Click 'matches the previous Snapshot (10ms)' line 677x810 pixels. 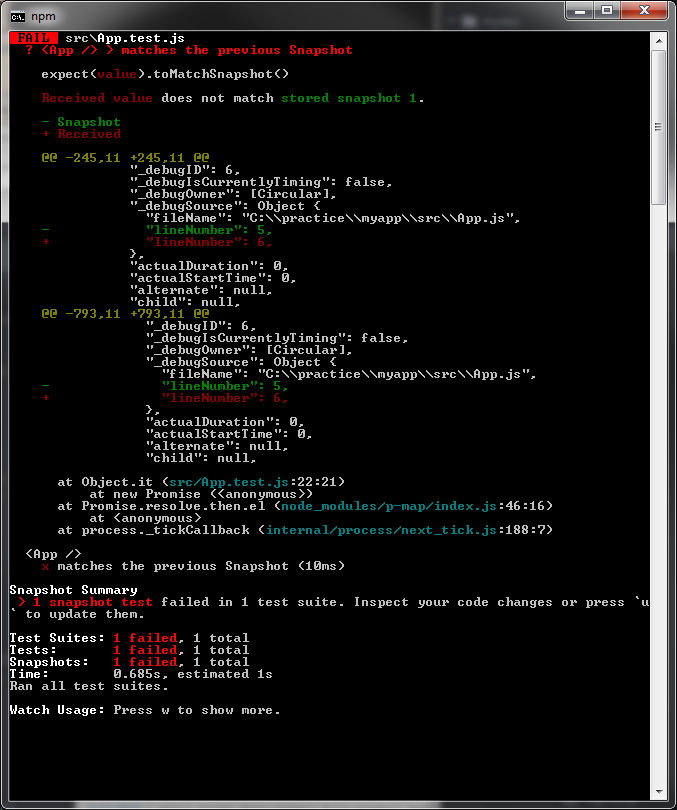(193, 566)
